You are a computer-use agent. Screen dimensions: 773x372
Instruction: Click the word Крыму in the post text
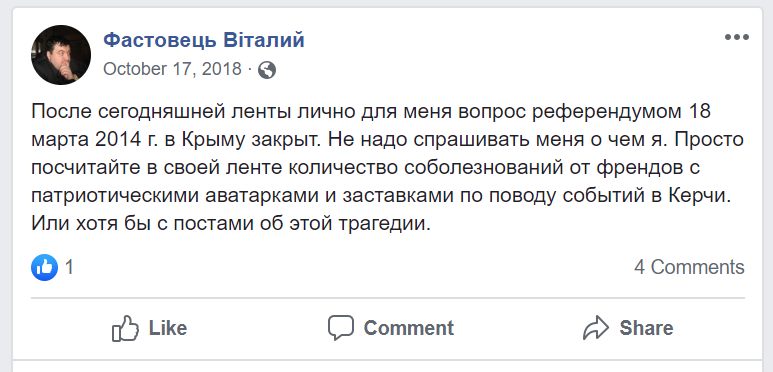pos(215,140)
